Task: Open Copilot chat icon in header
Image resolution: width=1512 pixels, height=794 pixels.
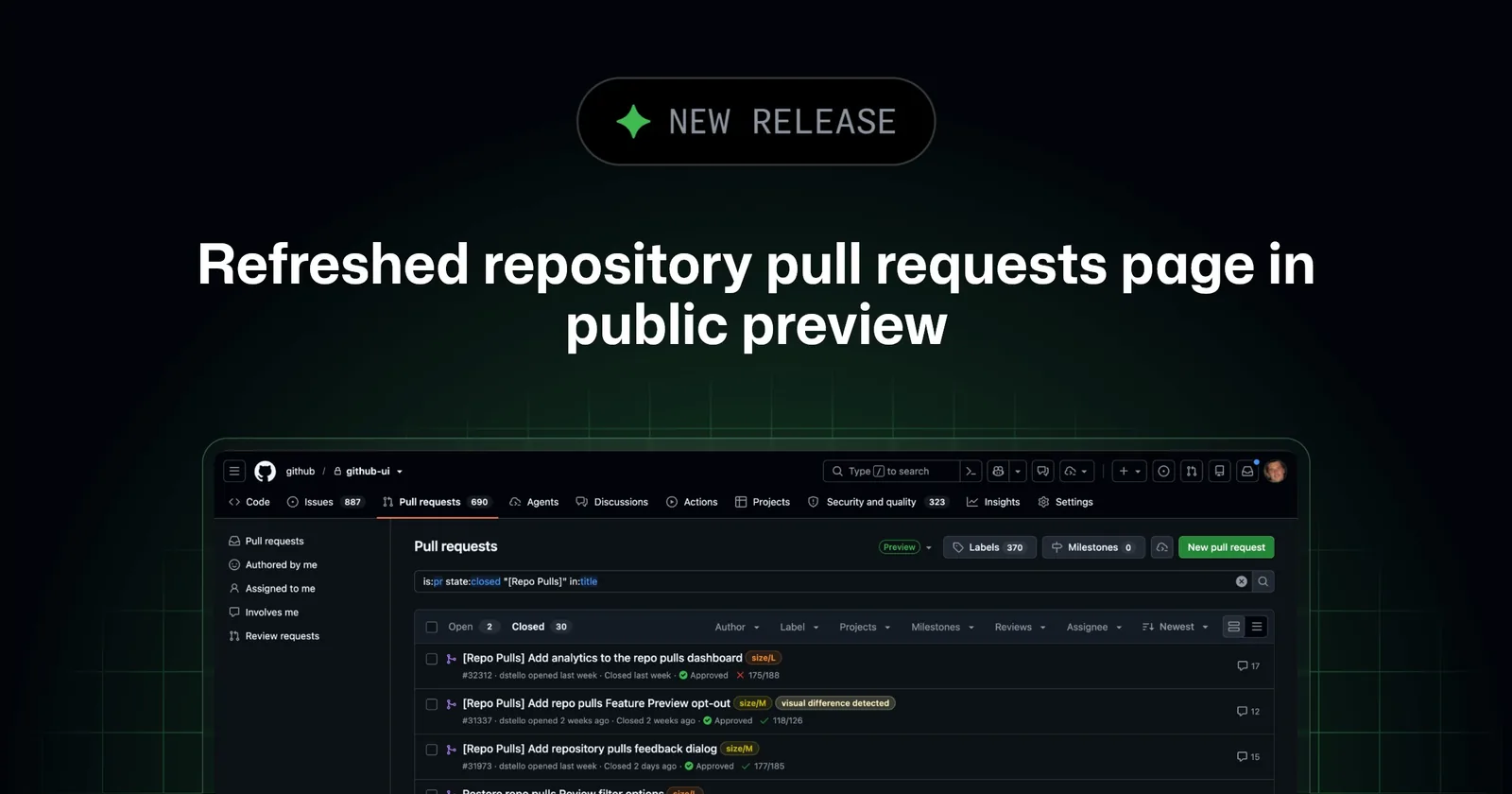Action: (x=998, y=471)
